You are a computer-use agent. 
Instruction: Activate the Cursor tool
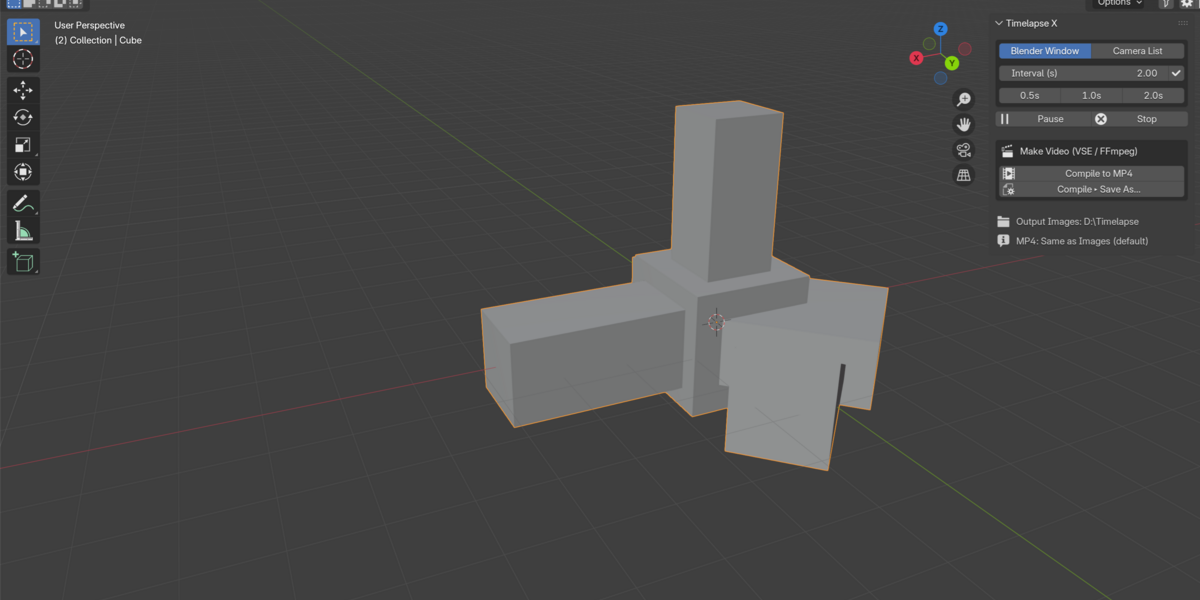click(x=23, y=59)
